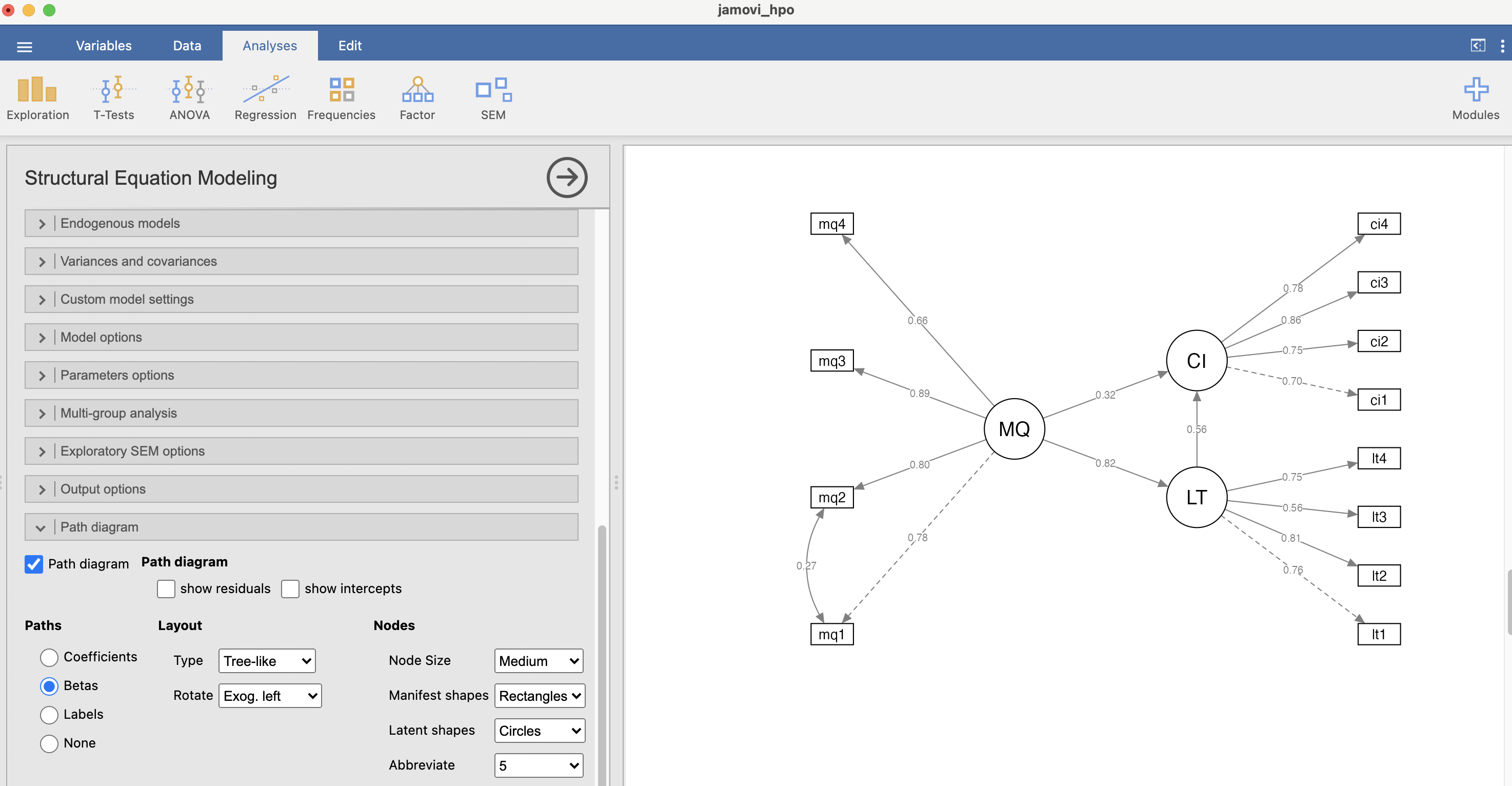Open the Manifest shapes dropdown
Screen dimensions: 1512x786
(539, 696)
